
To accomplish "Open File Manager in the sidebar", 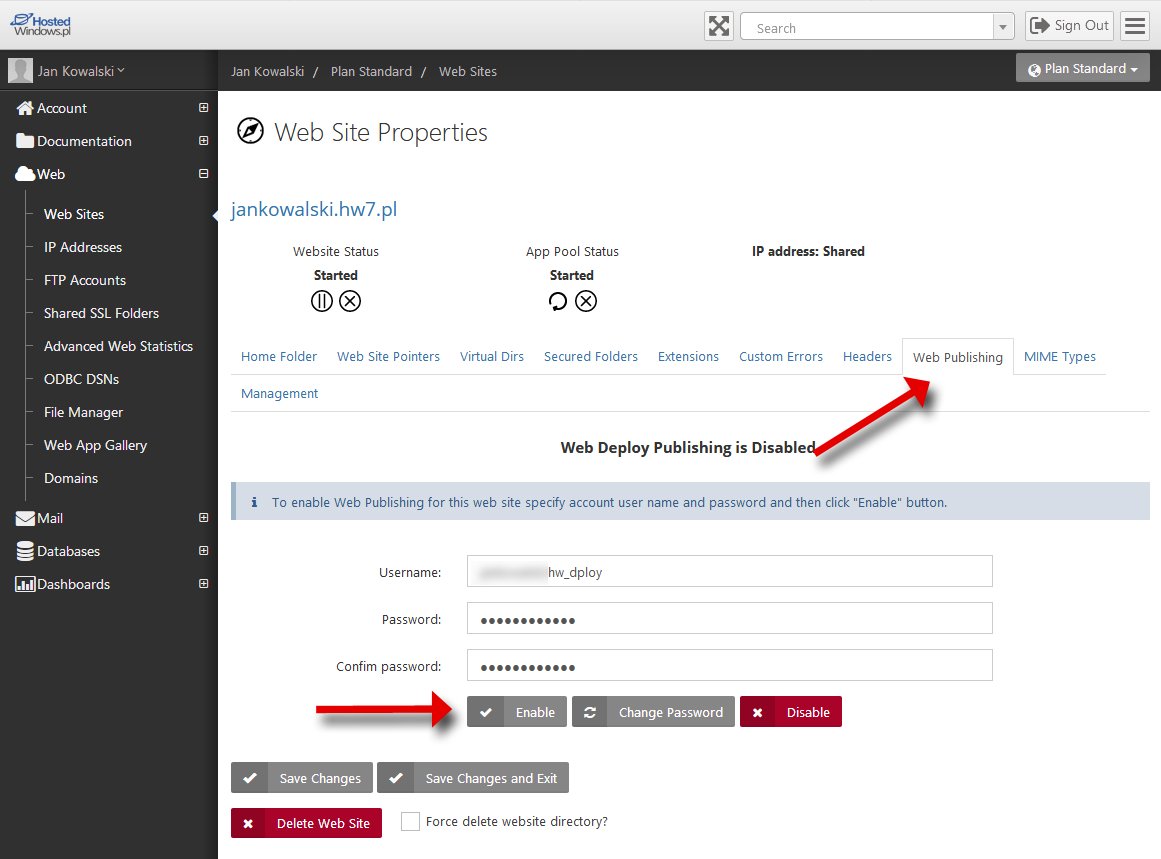I will pyautogui.click(x=84, y=412).
